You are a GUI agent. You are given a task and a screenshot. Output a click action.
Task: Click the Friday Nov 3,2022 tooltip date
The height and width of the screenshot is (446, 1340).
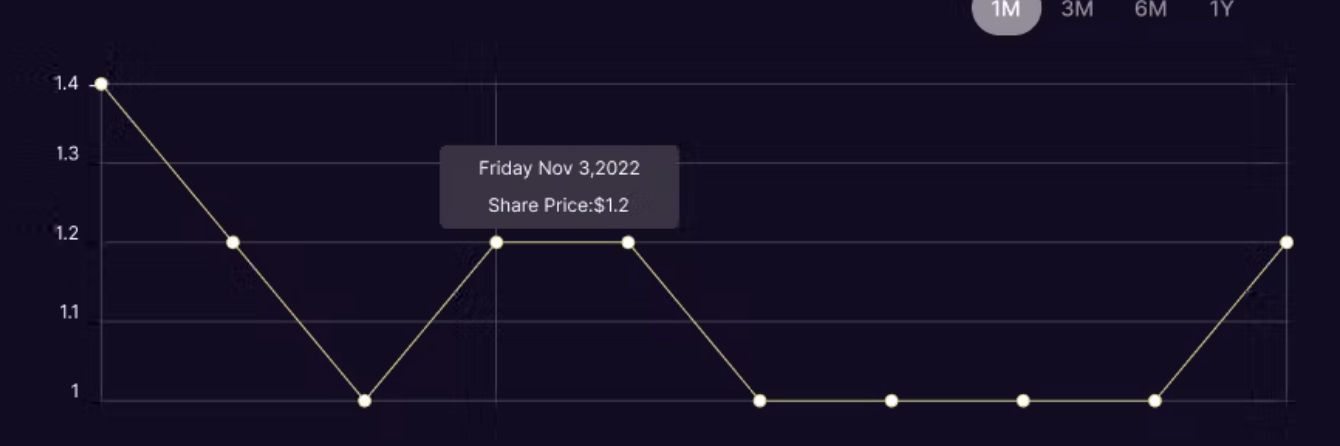[x=559, y=168]
